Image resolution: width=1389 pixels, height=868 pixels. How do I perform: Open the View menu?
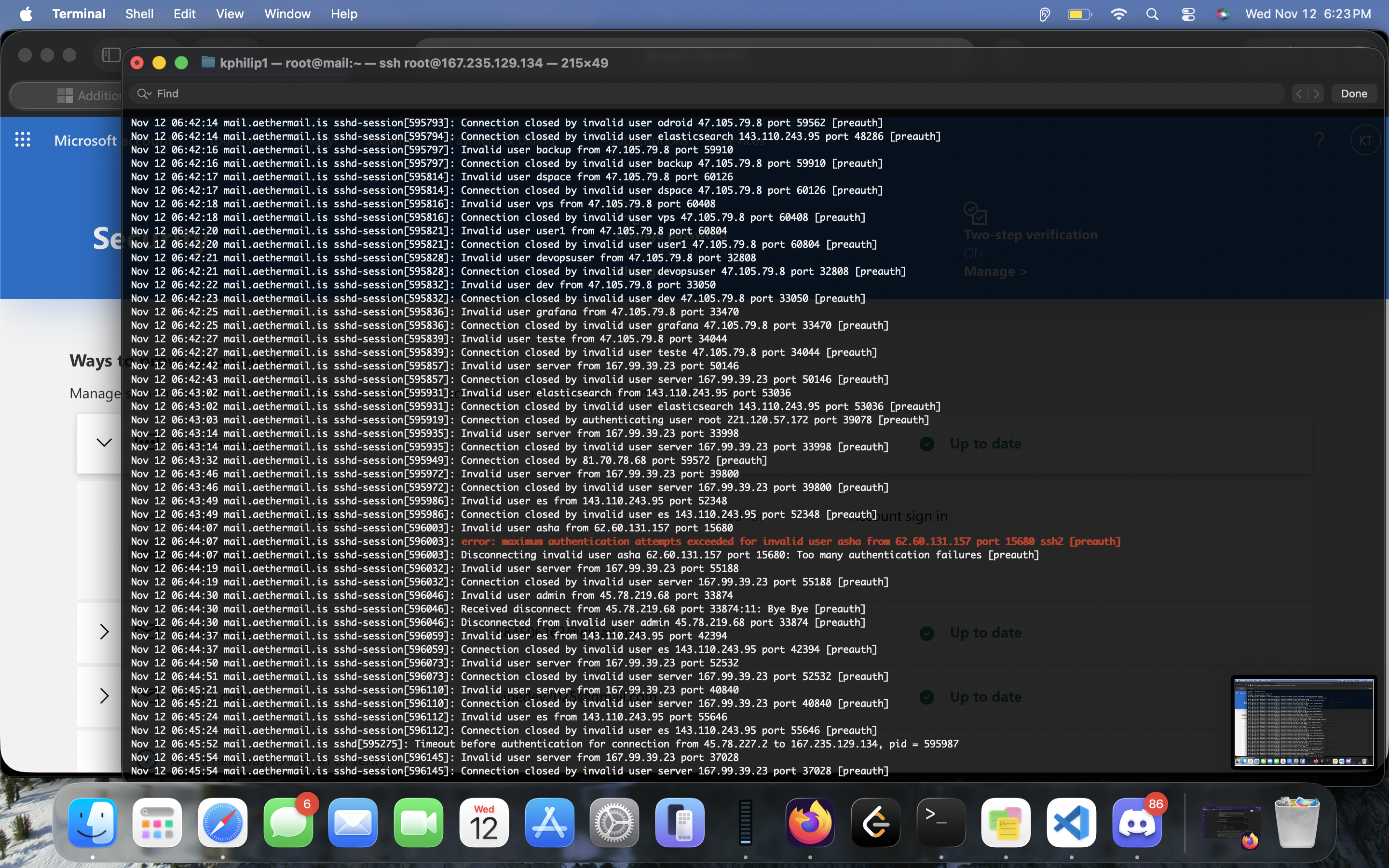[230, 14]
